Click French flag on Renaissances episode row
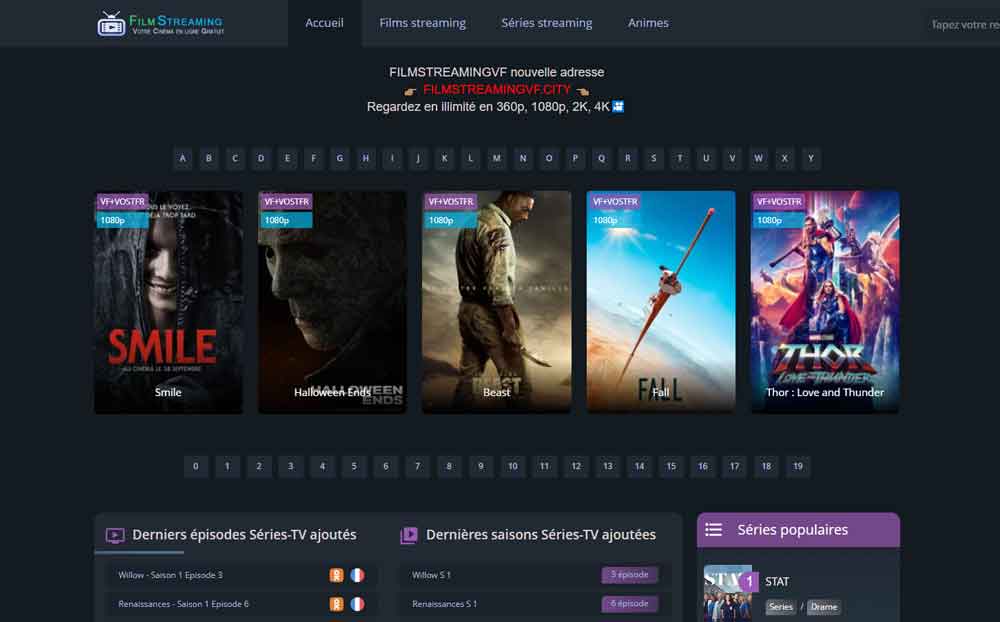This screenshot has height=622, width=1000. pos(357,603)
